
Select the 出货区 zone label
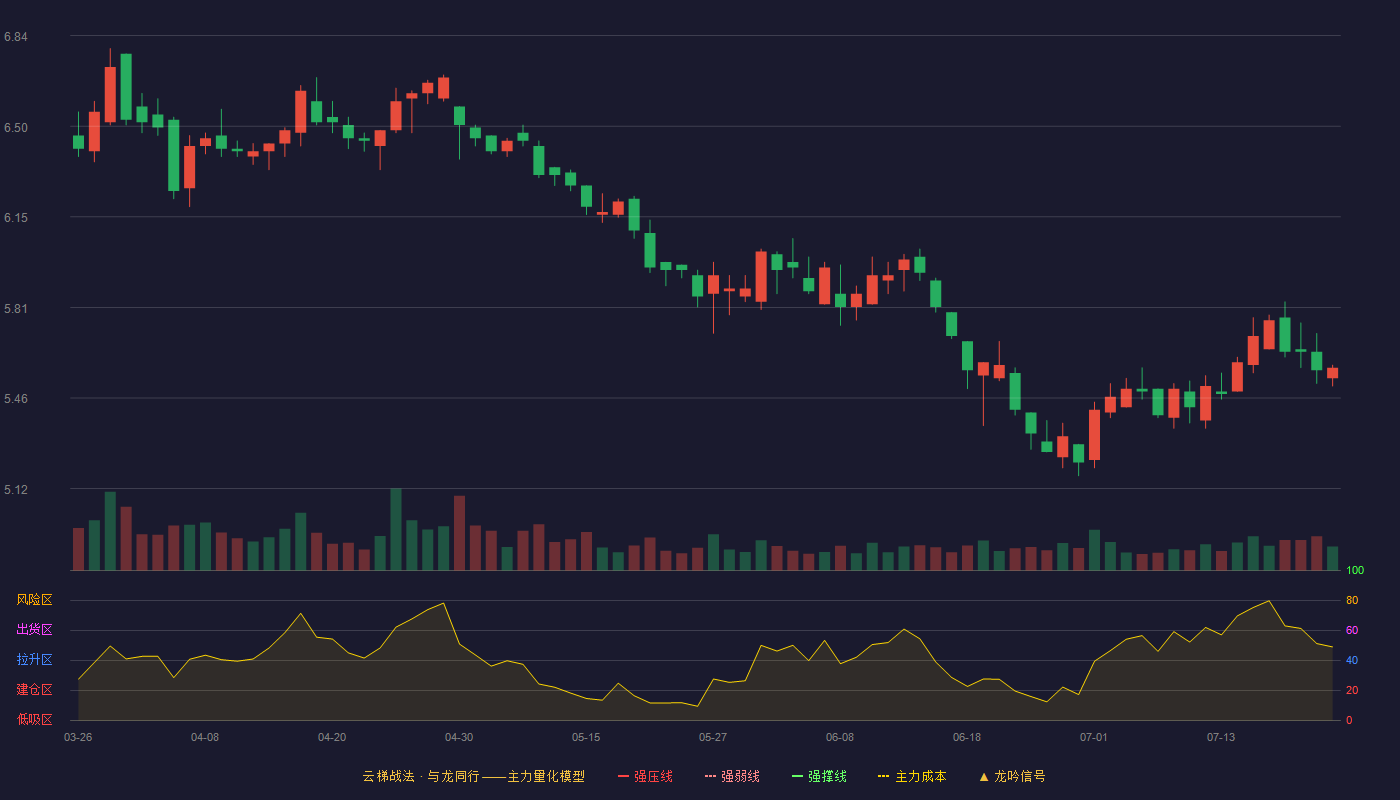click(34, 630)
